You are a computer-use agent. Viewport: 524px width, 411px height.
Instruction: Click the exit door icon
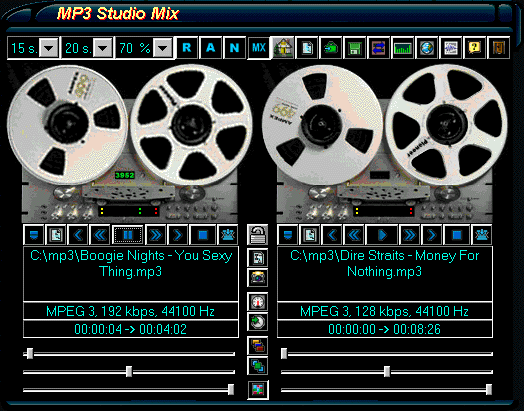(499, 48)
